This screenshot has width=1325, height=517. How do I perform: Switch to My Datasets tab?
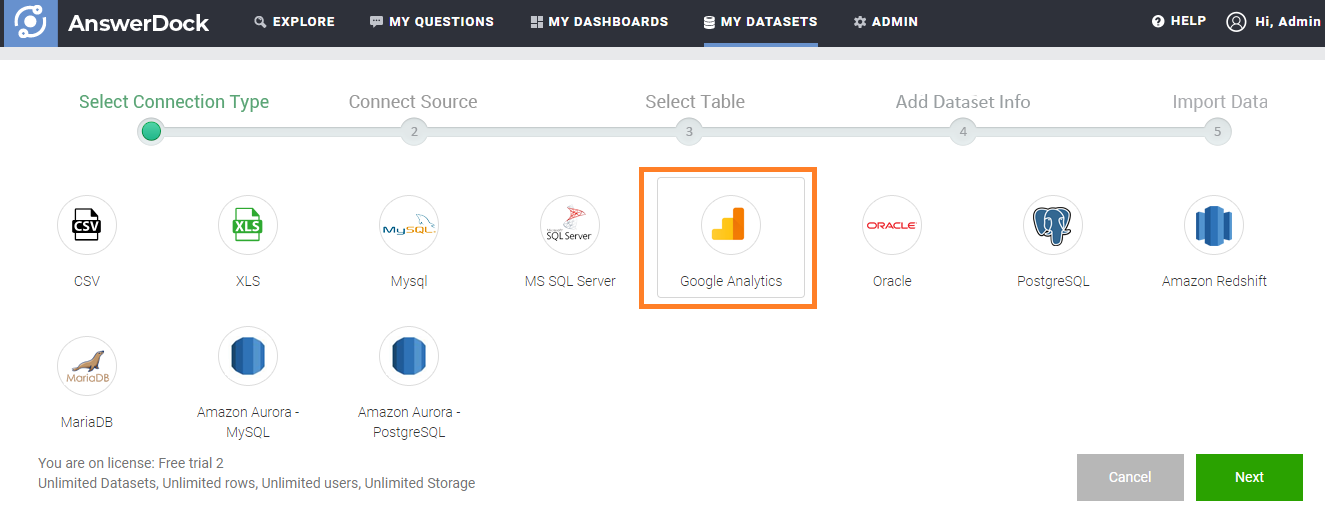pyautogui.click(x=760, y=22)
